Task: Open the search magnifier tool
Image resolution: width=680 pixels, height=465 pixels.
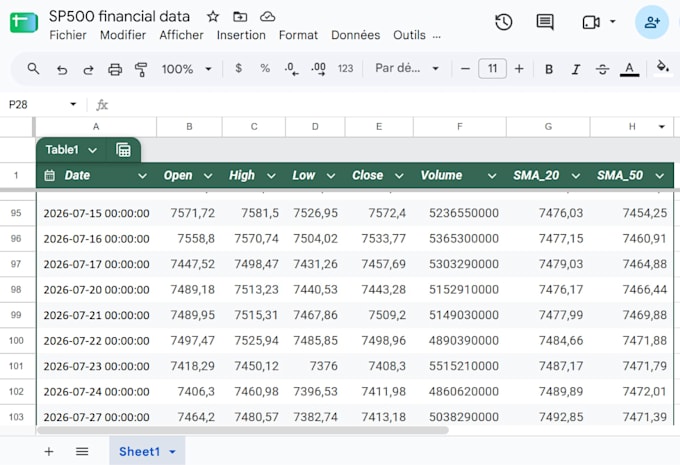Action: (x=33, y=69)
